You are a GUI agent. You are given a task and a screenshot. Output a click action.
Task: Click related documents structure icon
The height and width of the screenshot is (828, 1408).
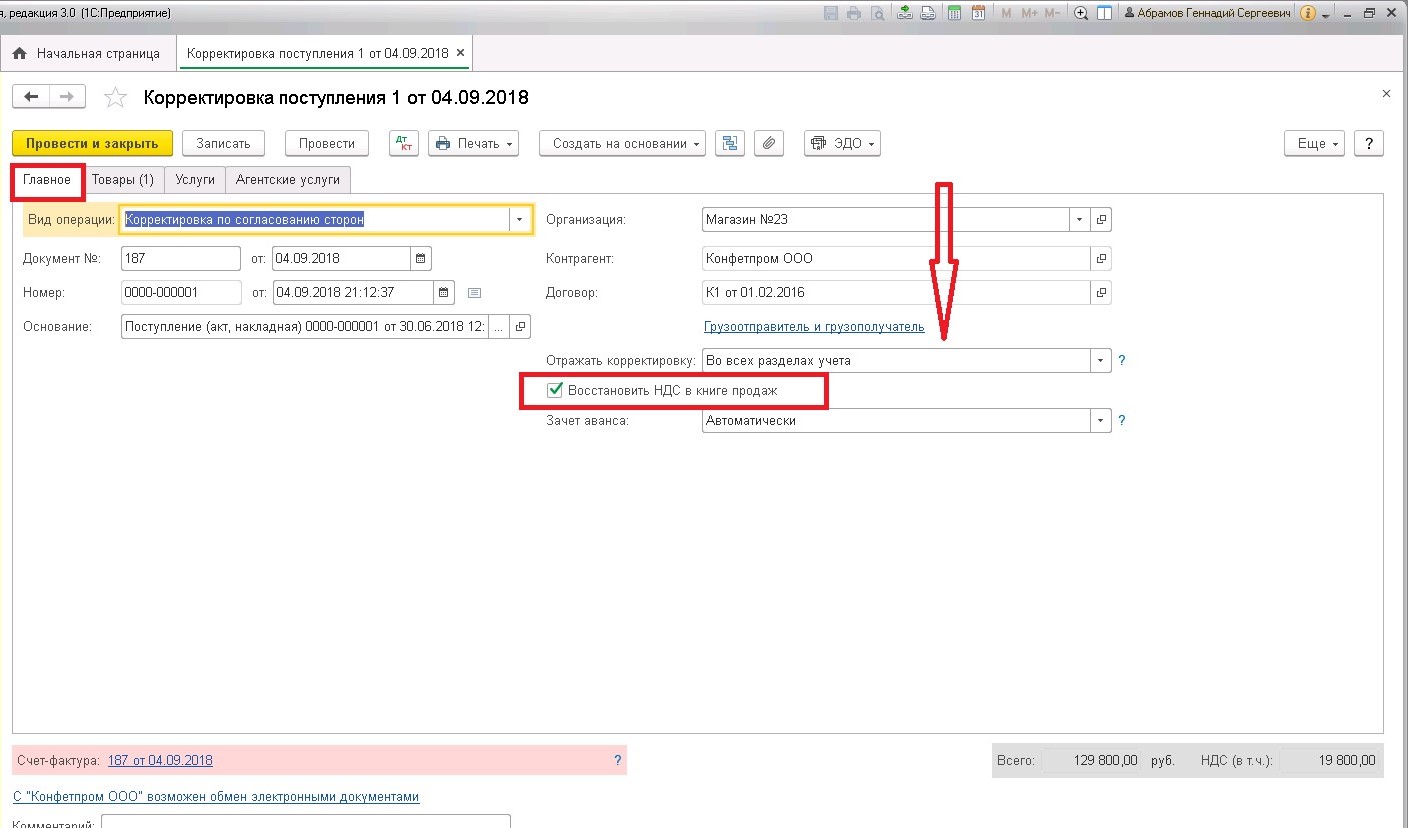[729, 144]
